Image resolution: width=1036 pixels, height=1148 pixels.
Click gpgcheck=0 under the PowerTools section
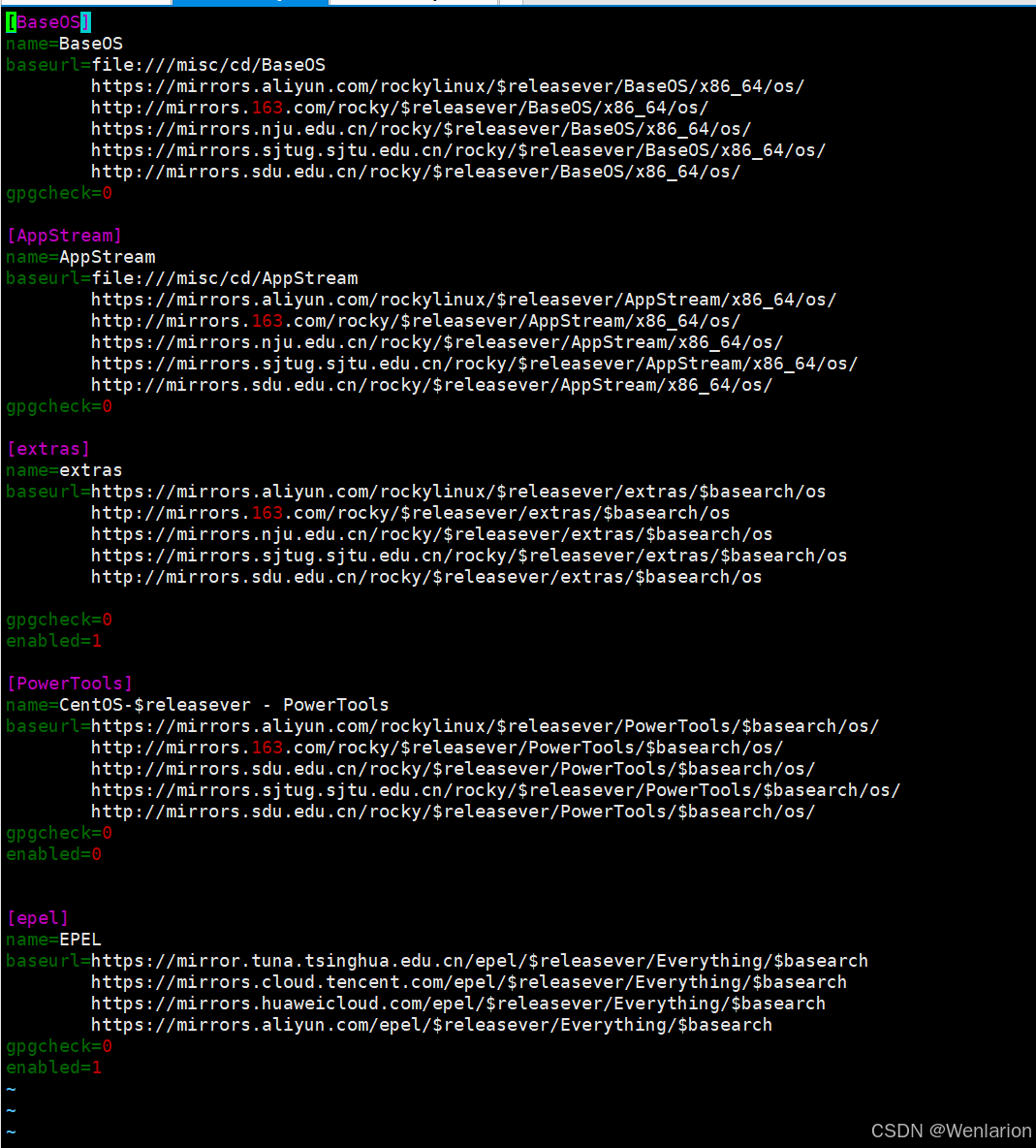pos(59,833)
